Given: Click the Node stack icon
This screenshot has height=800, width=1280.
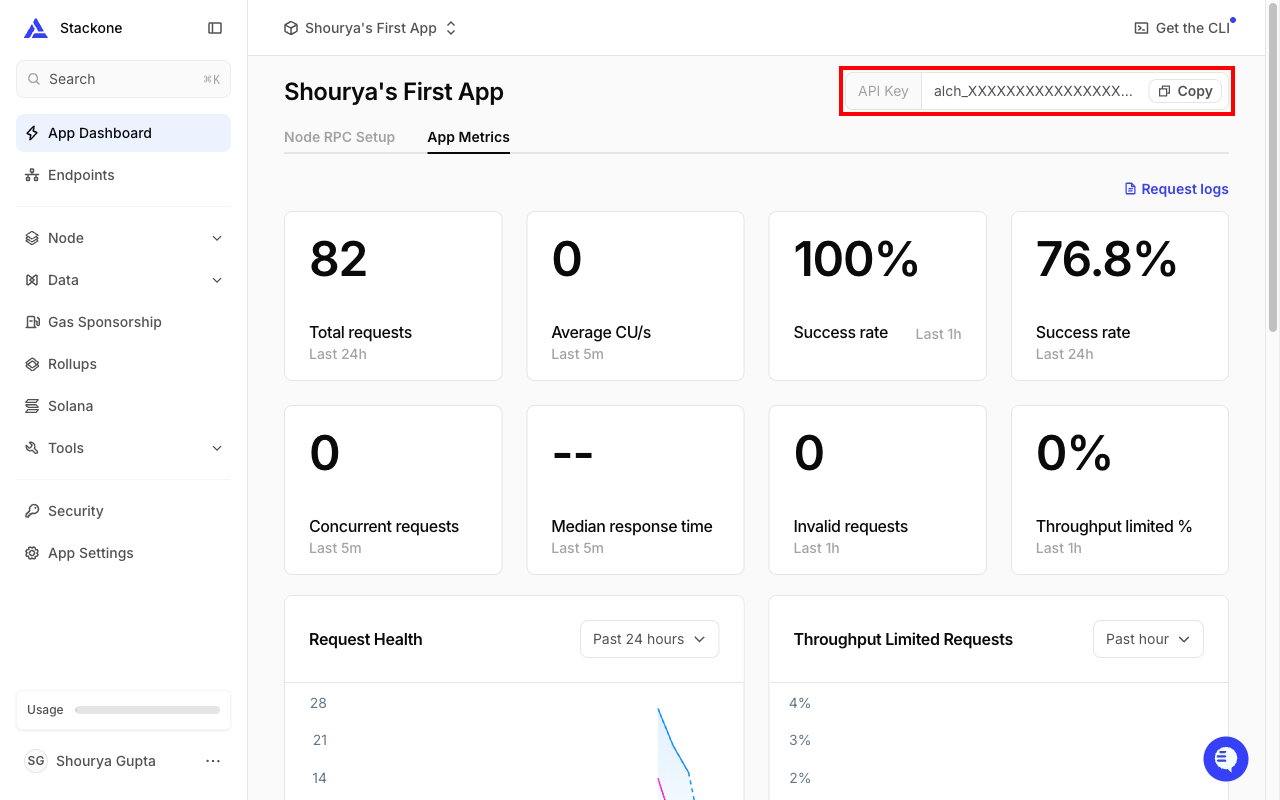Looking at the screenshot, I should 32,238.
